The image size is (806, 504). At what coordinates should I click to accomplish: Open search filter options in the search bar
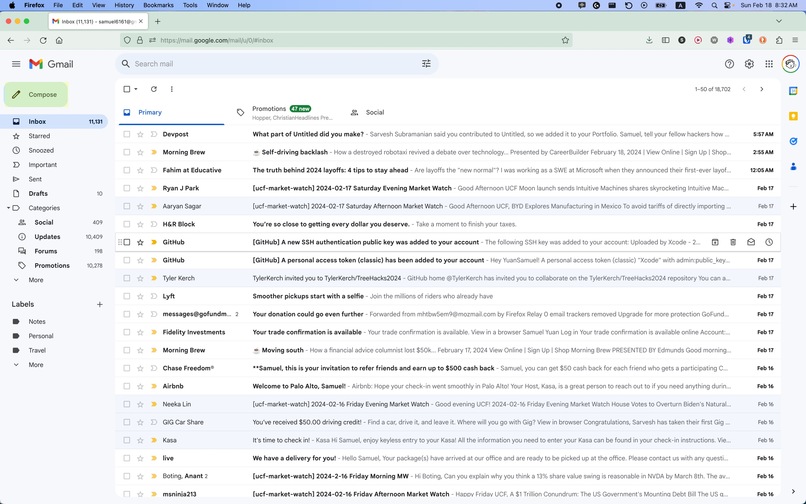coord(426,64)
